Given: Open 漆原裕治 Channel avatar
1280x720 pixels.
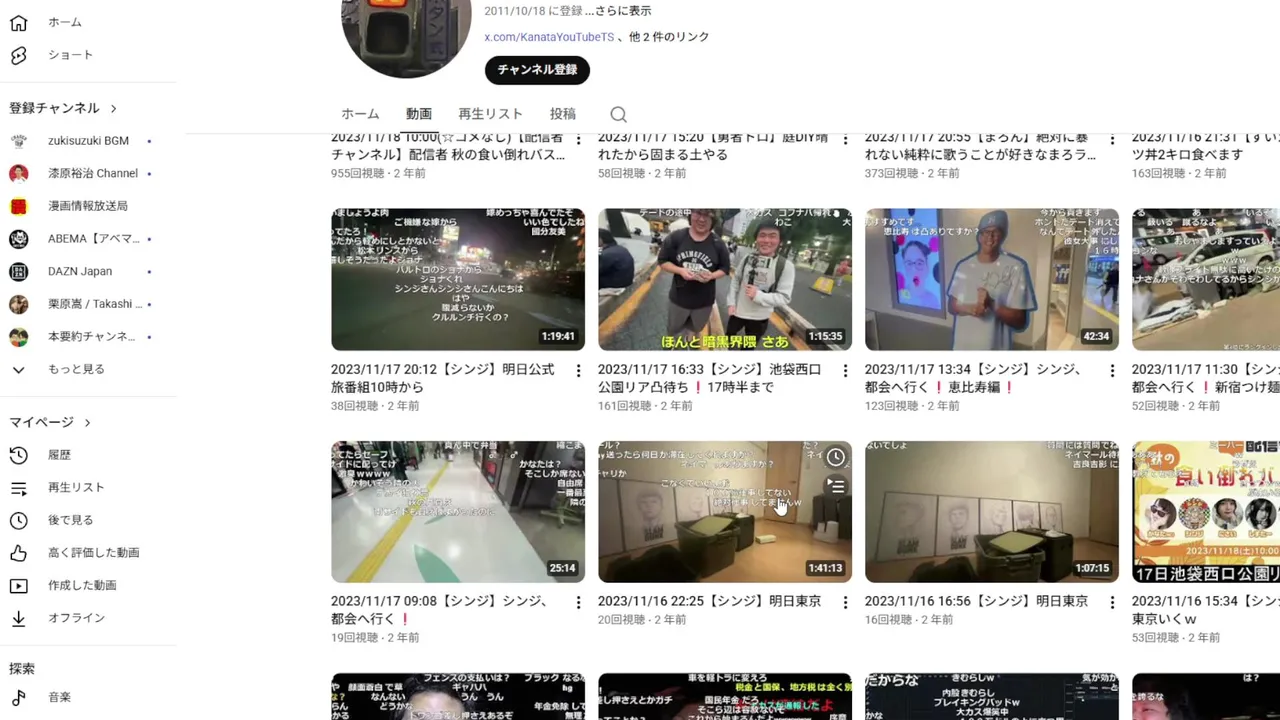Looking at the screenshot, I should point(18,174).
